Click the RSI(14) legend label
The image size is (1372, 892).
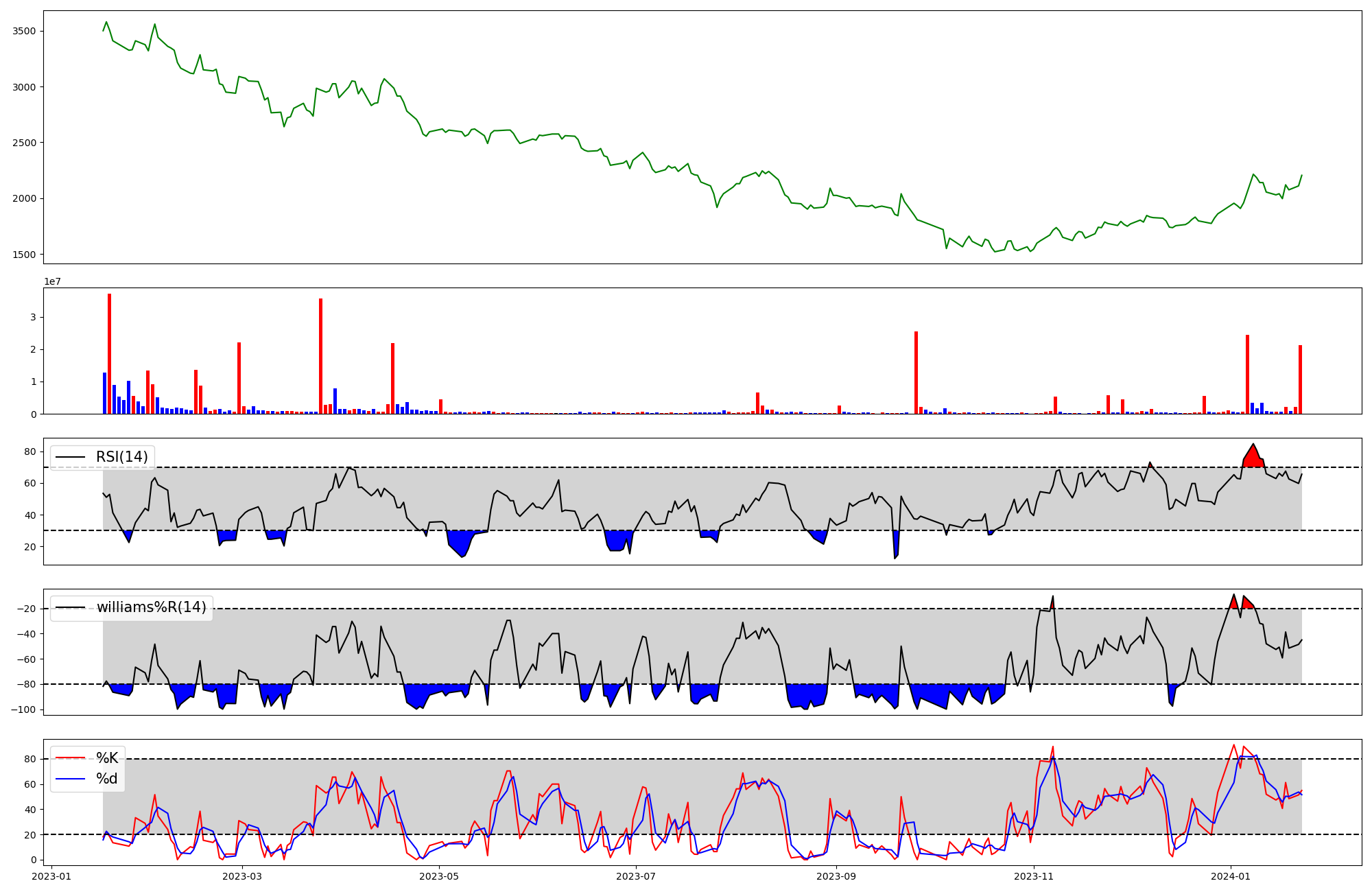(x=121, y=457)
